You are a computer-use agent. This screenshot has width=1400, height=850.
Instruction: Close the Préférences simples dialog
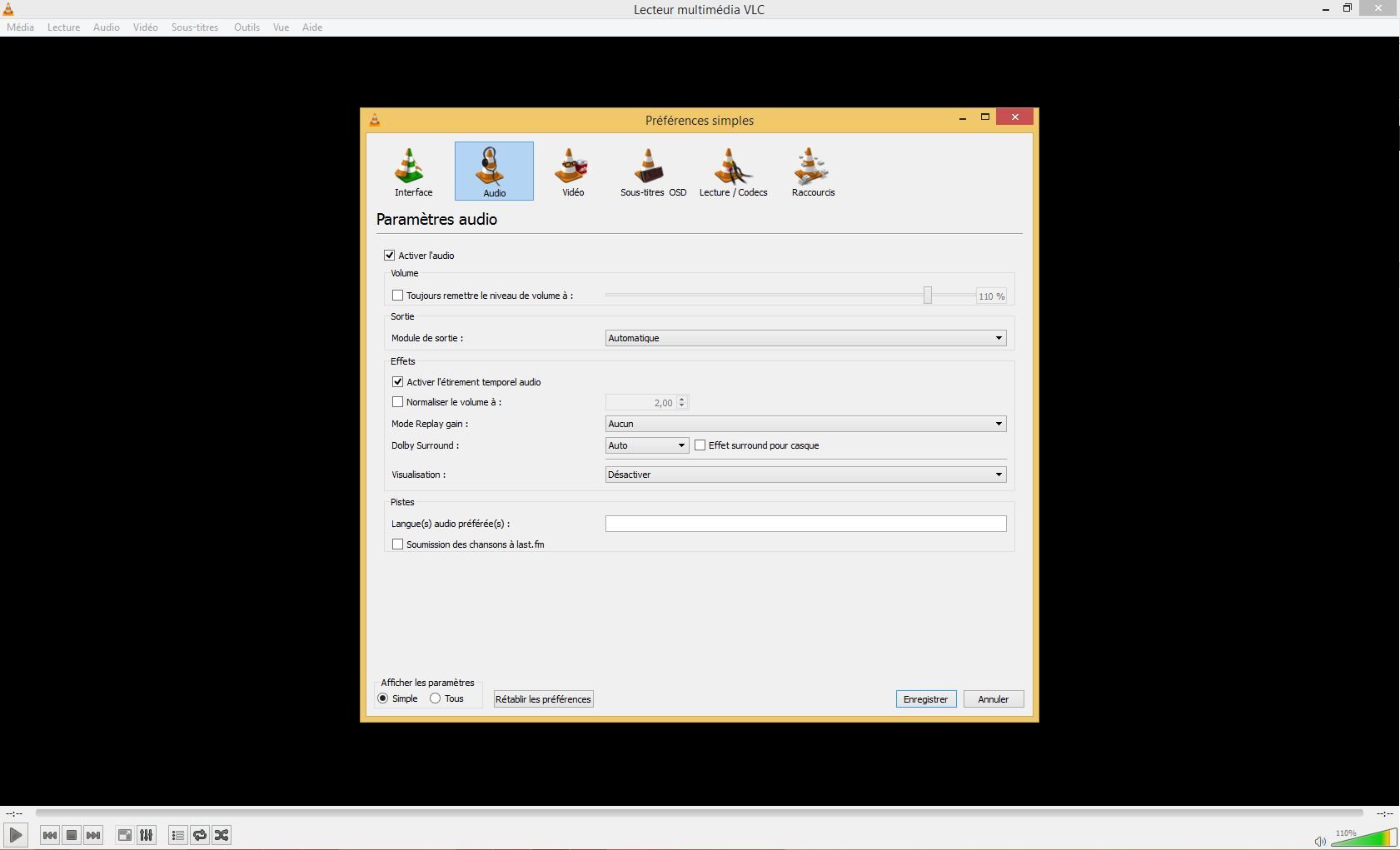tap(1014, 117)
